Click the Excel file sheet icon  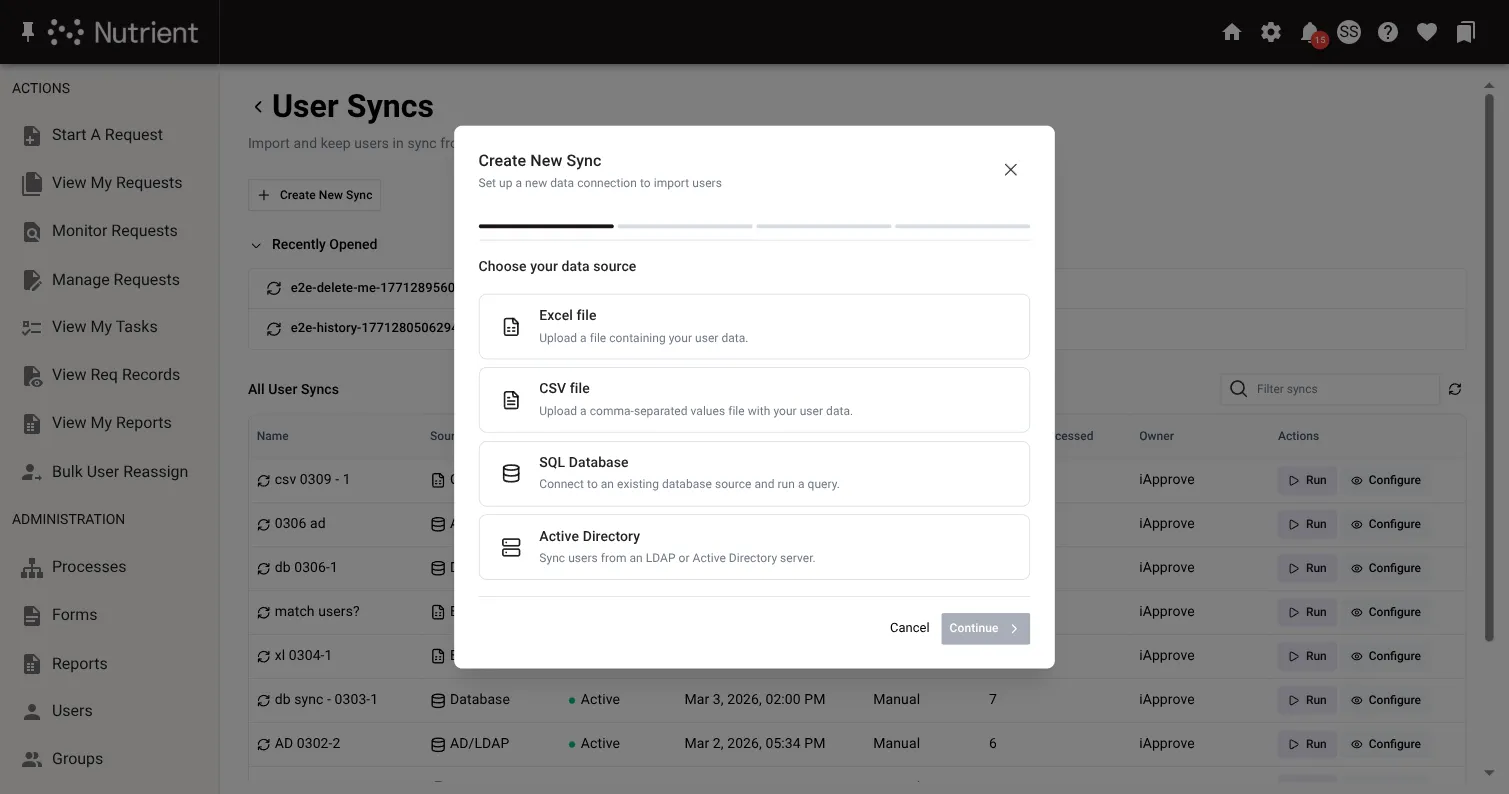tap(511, 327)
